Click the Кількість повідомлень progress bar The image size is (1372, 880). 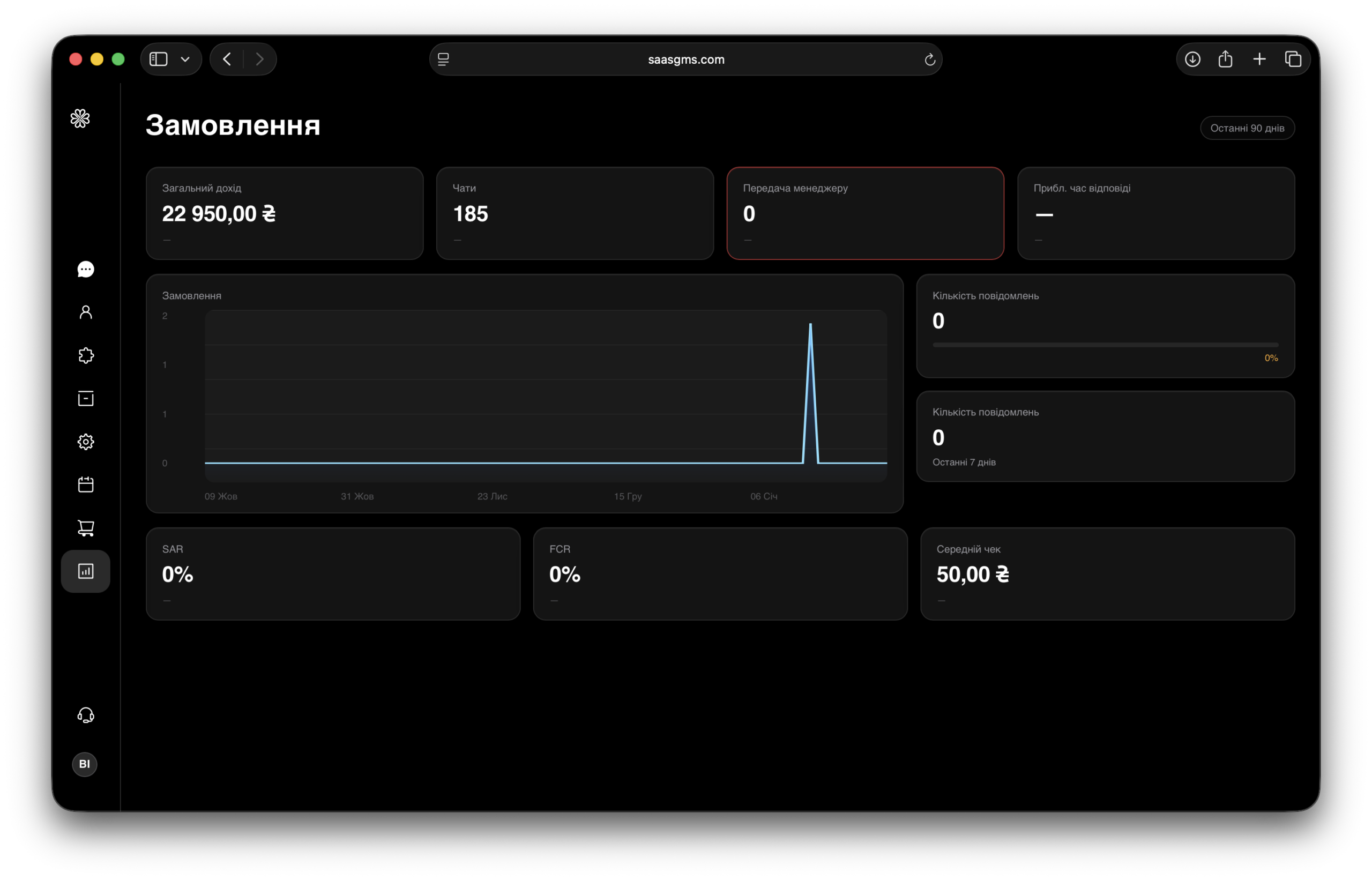click(x=1105, y=345)
